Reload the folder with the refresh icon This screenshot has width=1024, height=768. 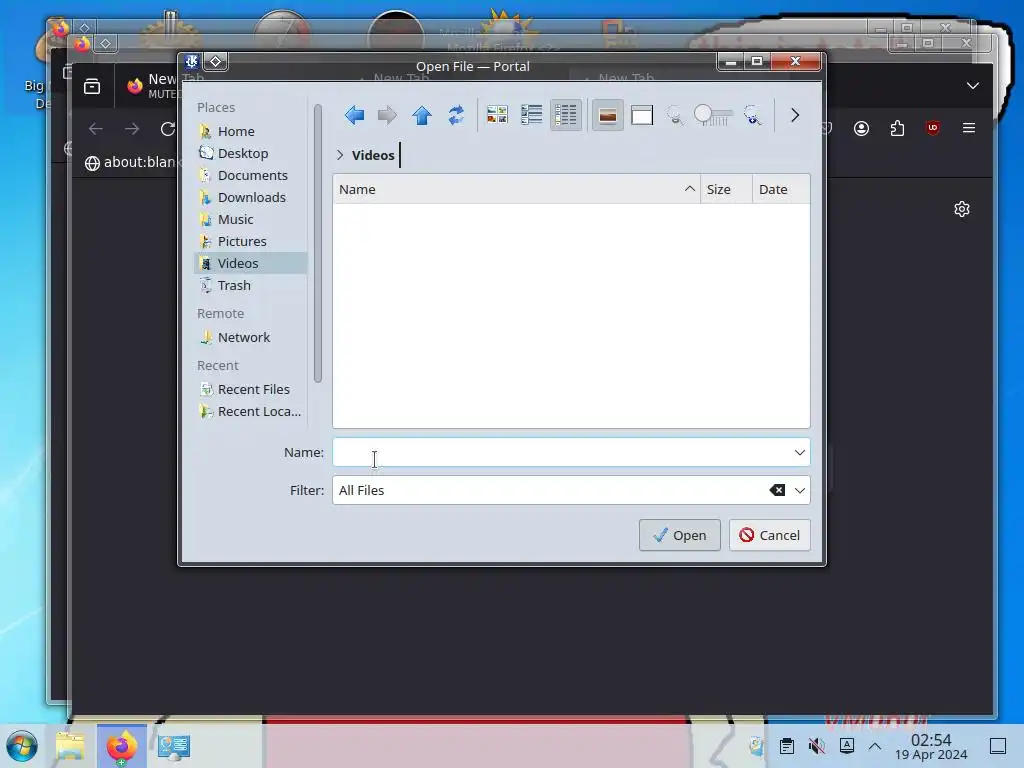[456, 116]
